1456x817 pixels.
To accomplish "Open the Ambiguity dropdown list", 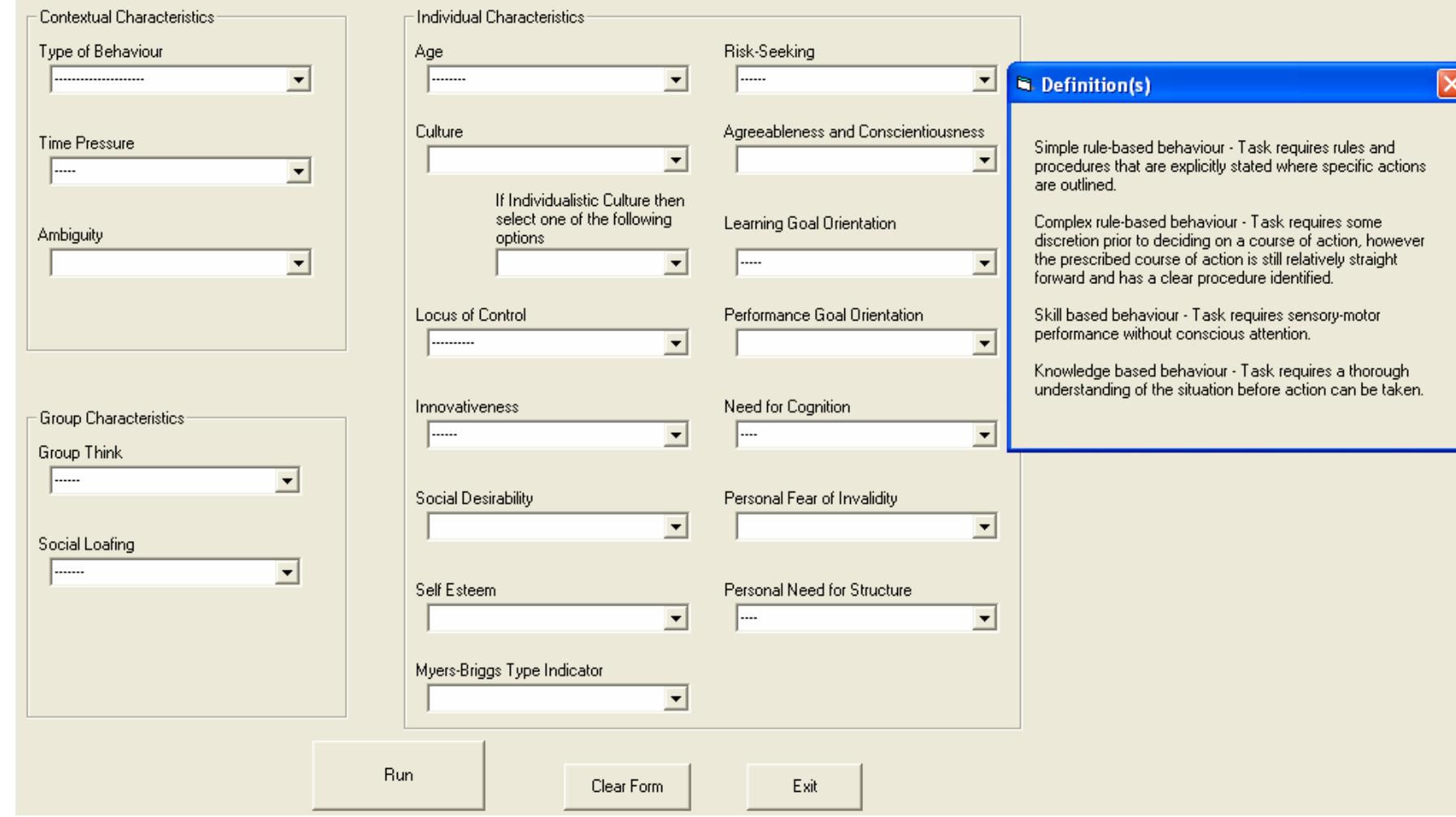I will [x=299, y=263].
